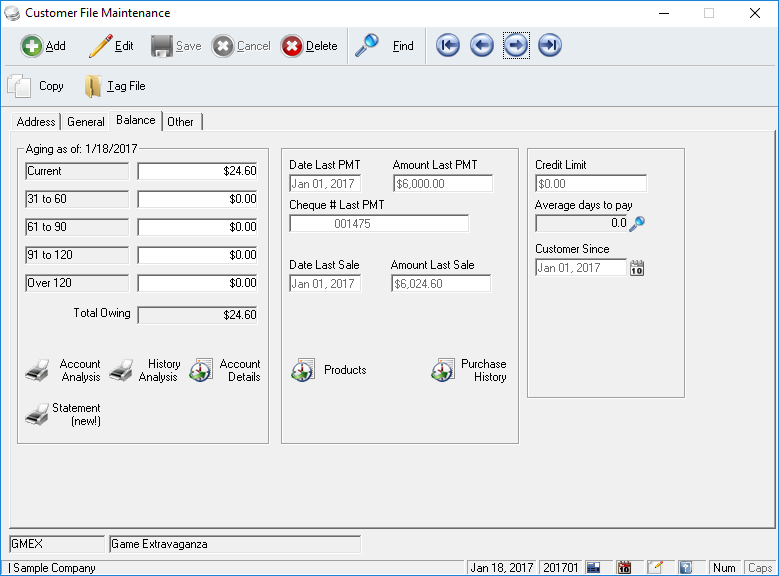Open Find with magnifying glass
Screen dimensions: 779x576
[x=367, y=46]
